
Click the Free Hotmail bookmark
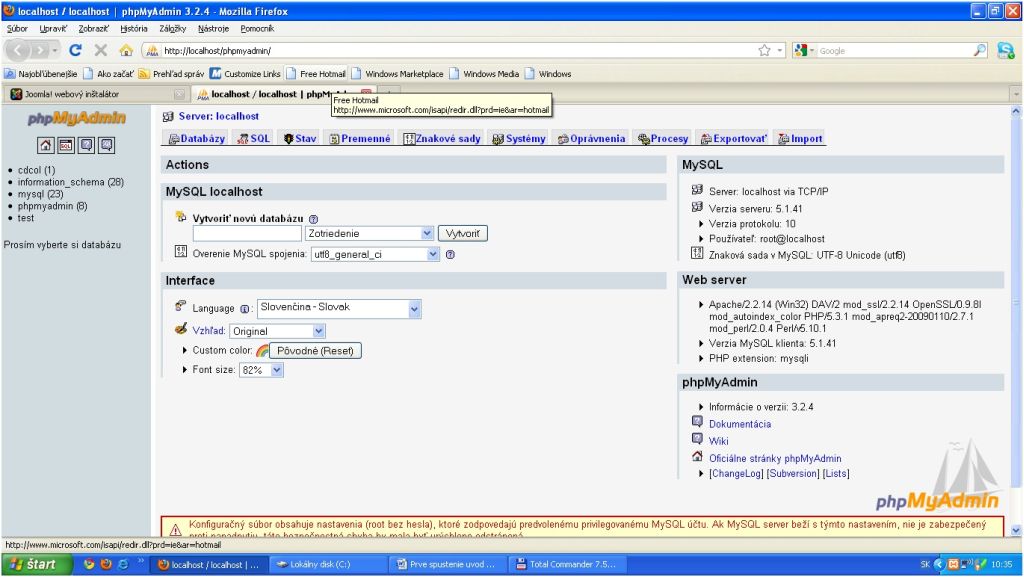(x=315, y=74)
